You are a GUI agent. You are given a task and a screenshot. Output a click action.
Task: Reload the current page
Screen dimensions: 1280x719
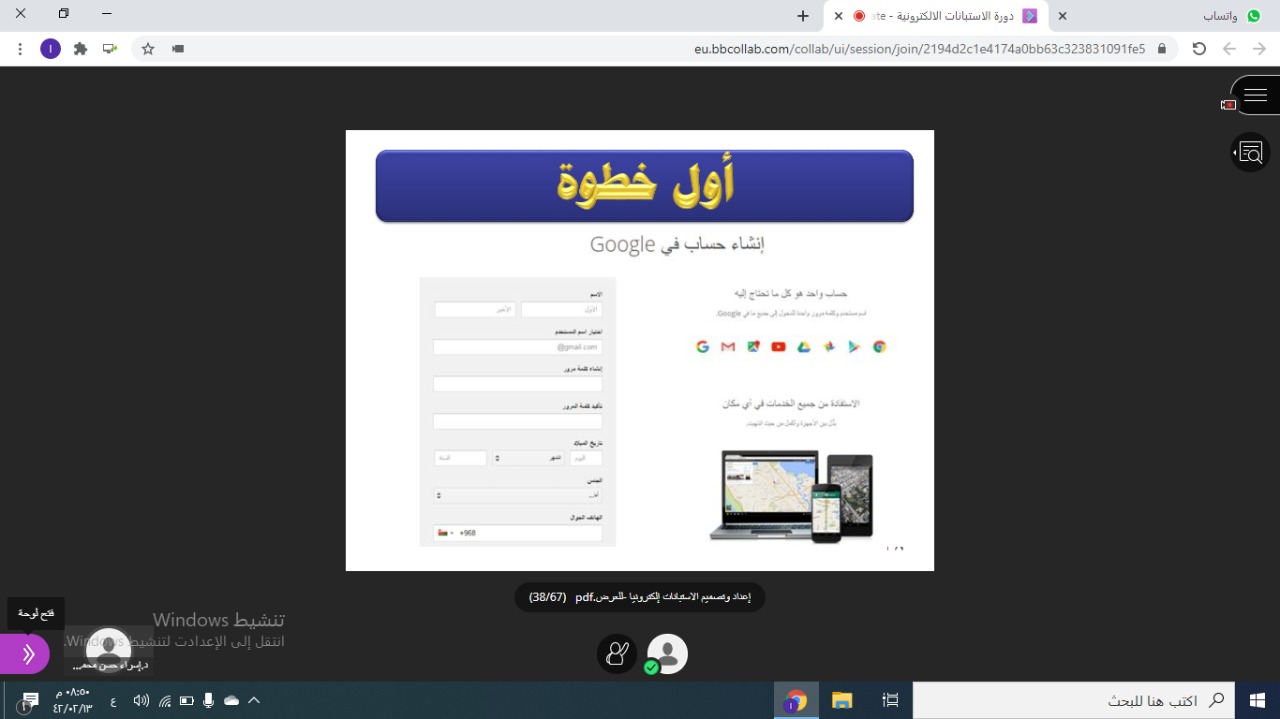point(1199,48)
